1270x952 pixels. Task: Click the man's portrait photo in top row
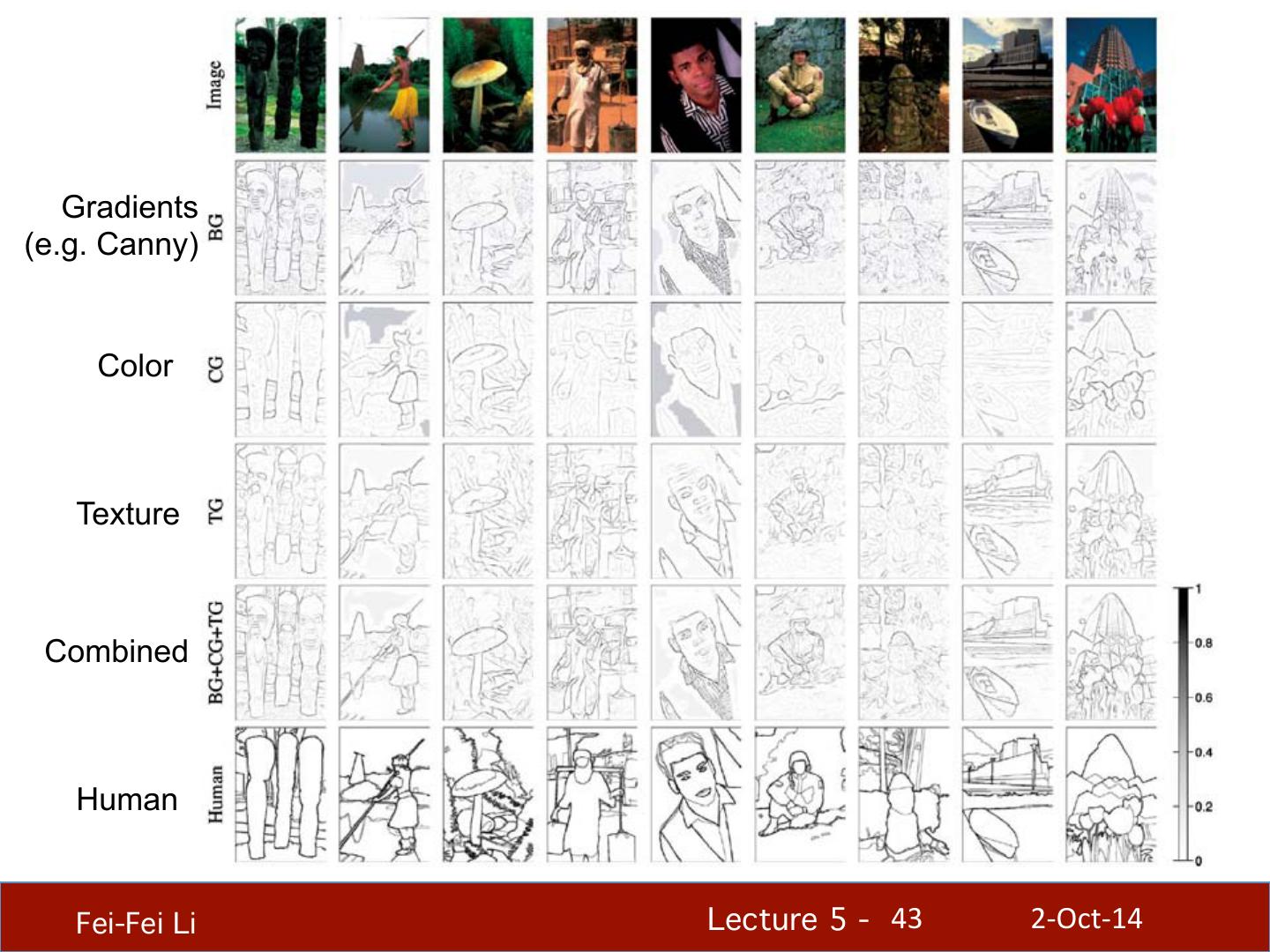coord(696,86)
